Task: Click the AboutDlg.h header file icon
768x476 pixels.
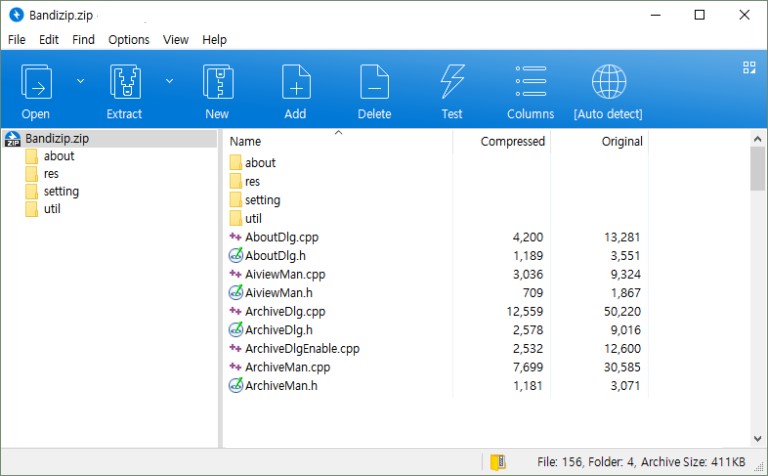Action: coord(236,255)
